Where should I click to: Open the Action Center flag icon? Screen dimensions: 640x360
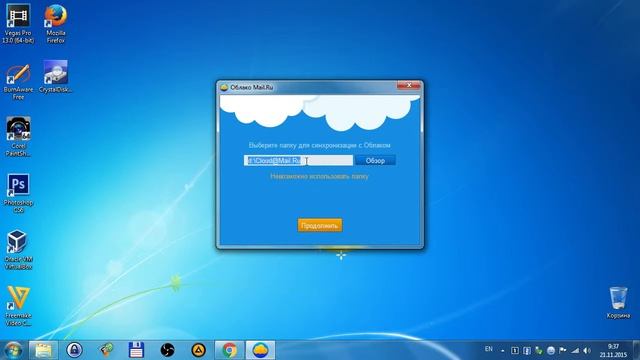563,351
